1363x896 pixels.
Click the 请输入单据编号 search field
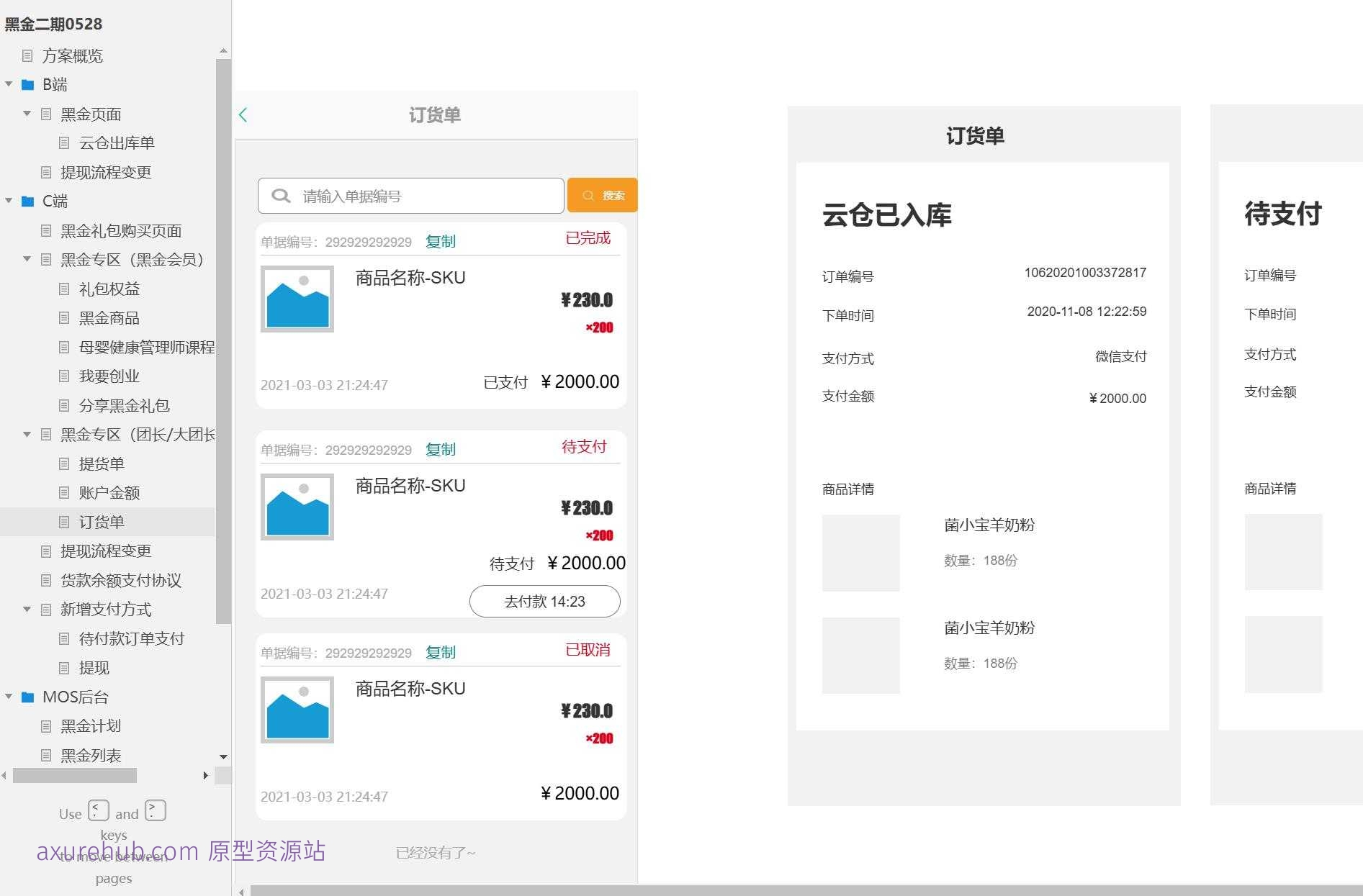tap(410, 195)
